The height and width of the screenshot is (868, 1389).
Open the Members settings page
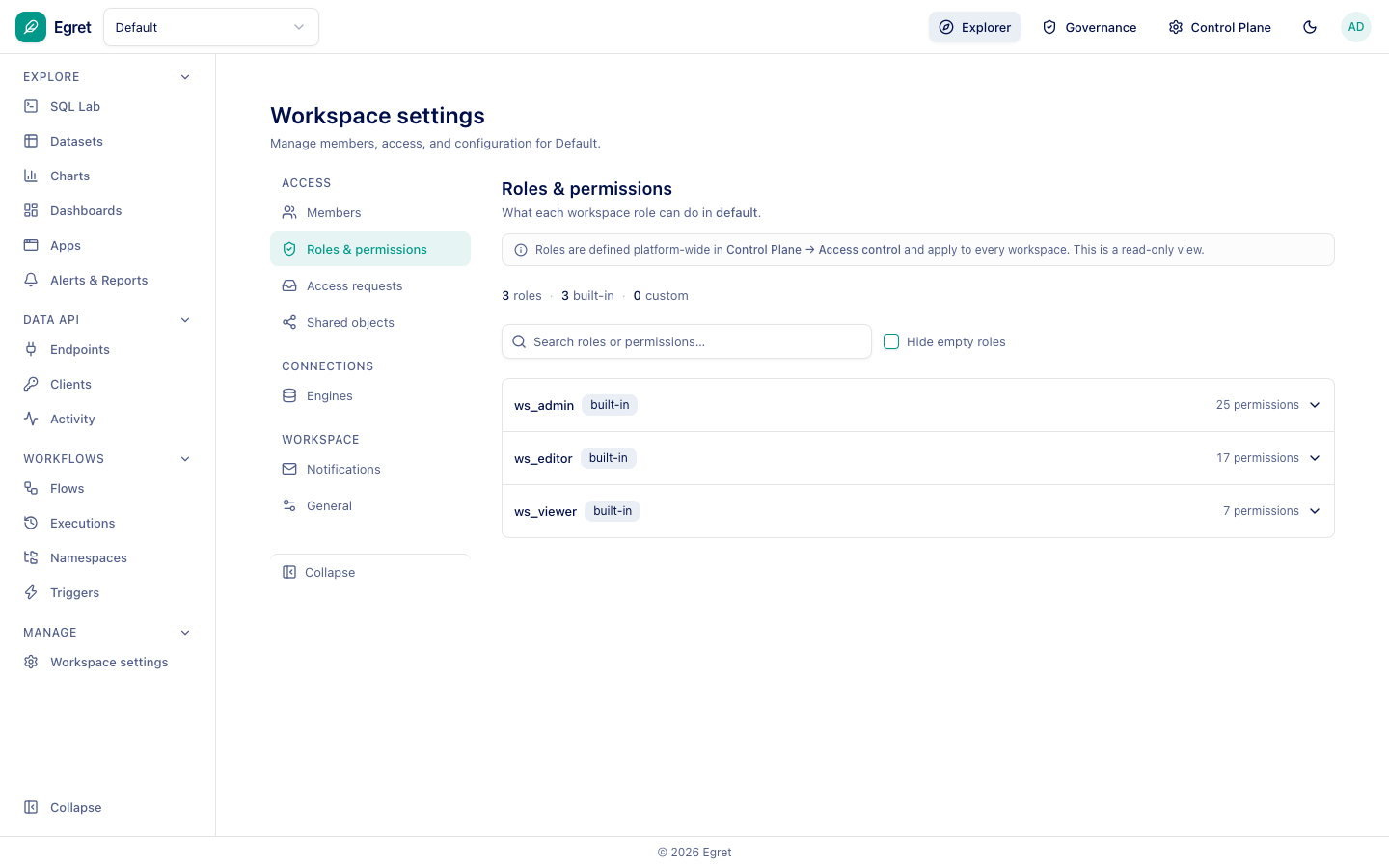[x=370, y=212]
